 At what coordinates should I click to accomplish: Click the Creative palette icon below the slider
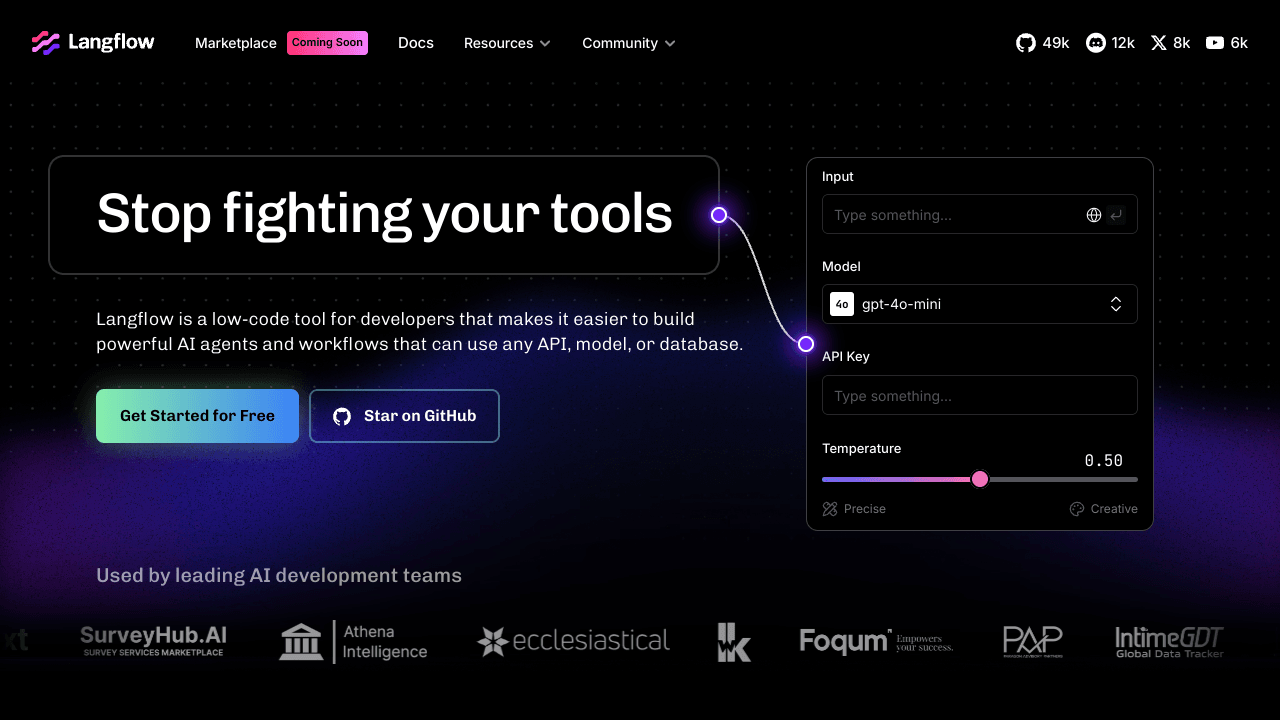click(x=1077, y=509)
